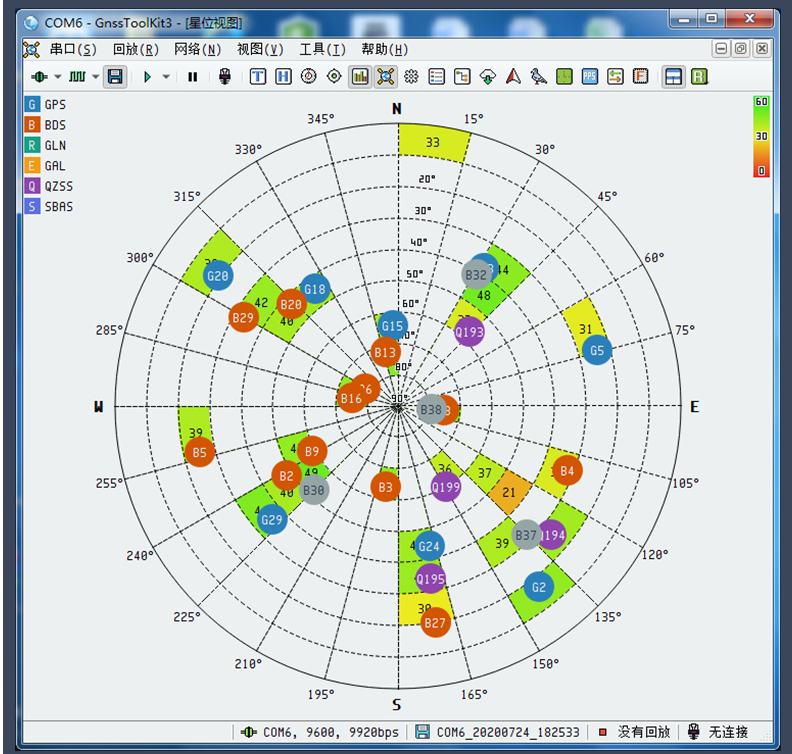Click the red navigation arrow icon
Screen dimensions: 792x754
pyautogui.click(x=513, y=76)
